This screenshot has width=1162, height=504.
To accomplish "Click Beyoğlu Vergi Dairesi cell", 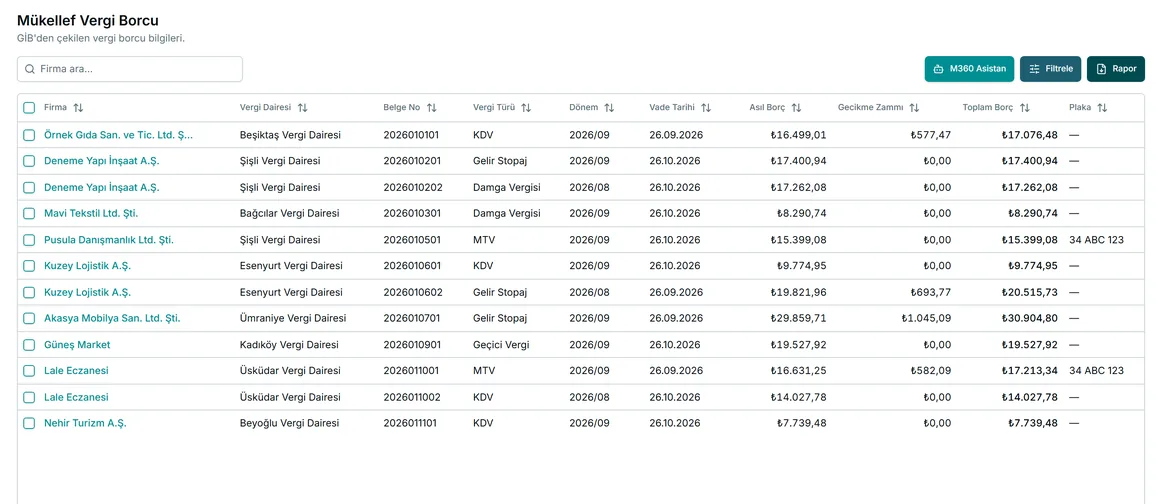I will (x=290, y=423).
